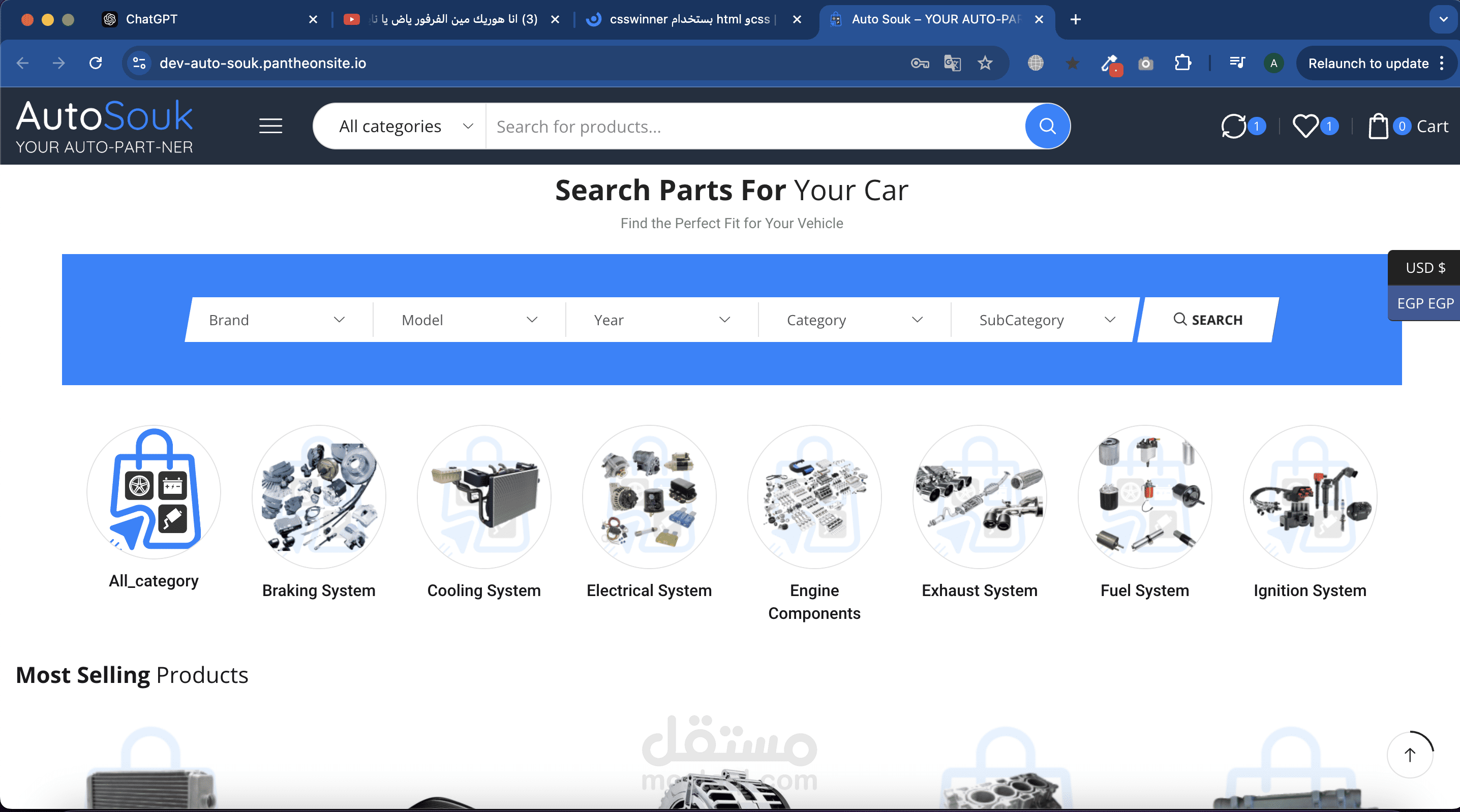The image size is (1460, 812).
Task: Click the Google Translate icon
Action: coord(952,63)
